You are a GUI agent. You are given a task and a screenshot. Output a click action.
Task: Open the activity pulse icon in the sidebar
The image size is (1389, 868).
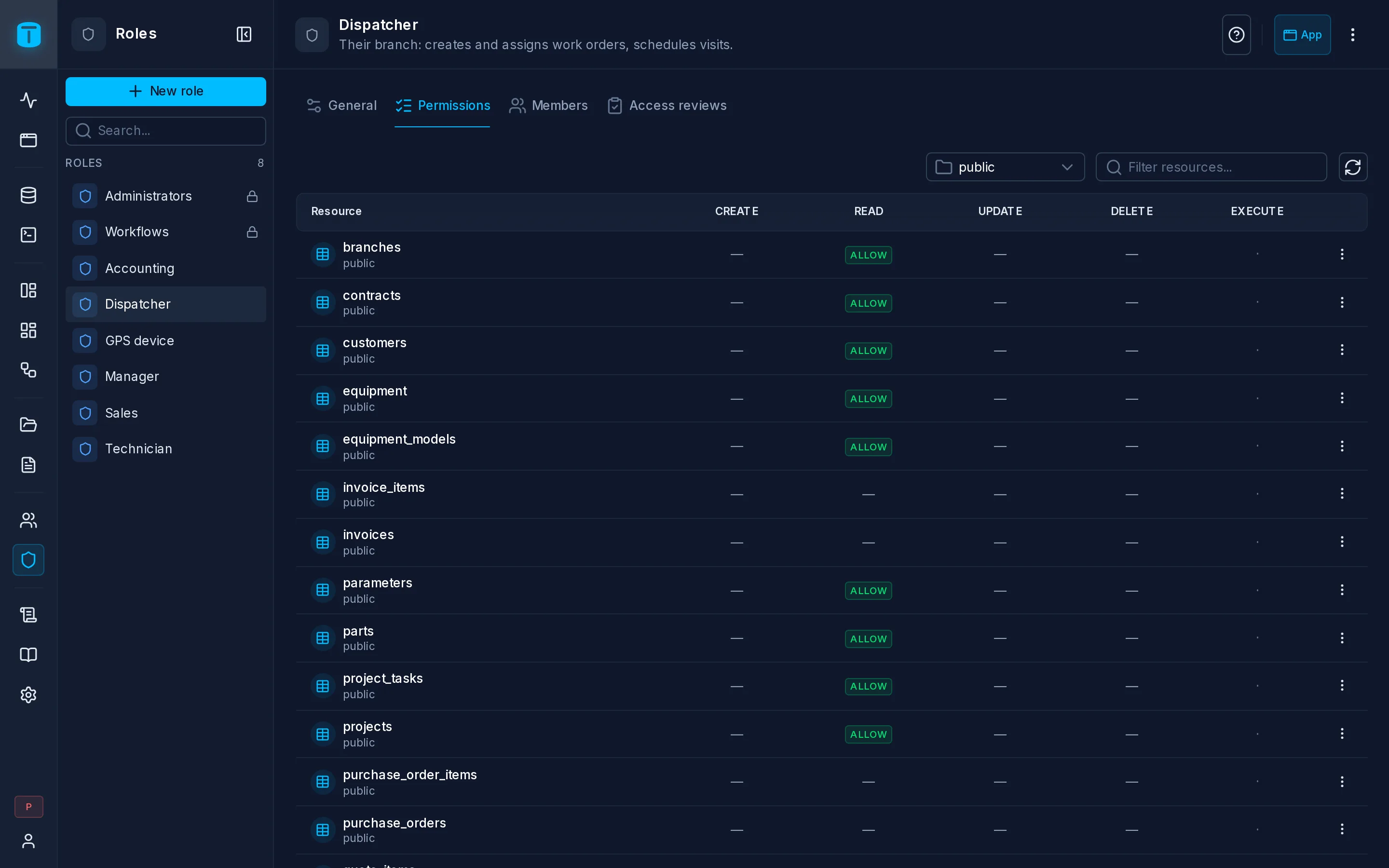[28, 100]
